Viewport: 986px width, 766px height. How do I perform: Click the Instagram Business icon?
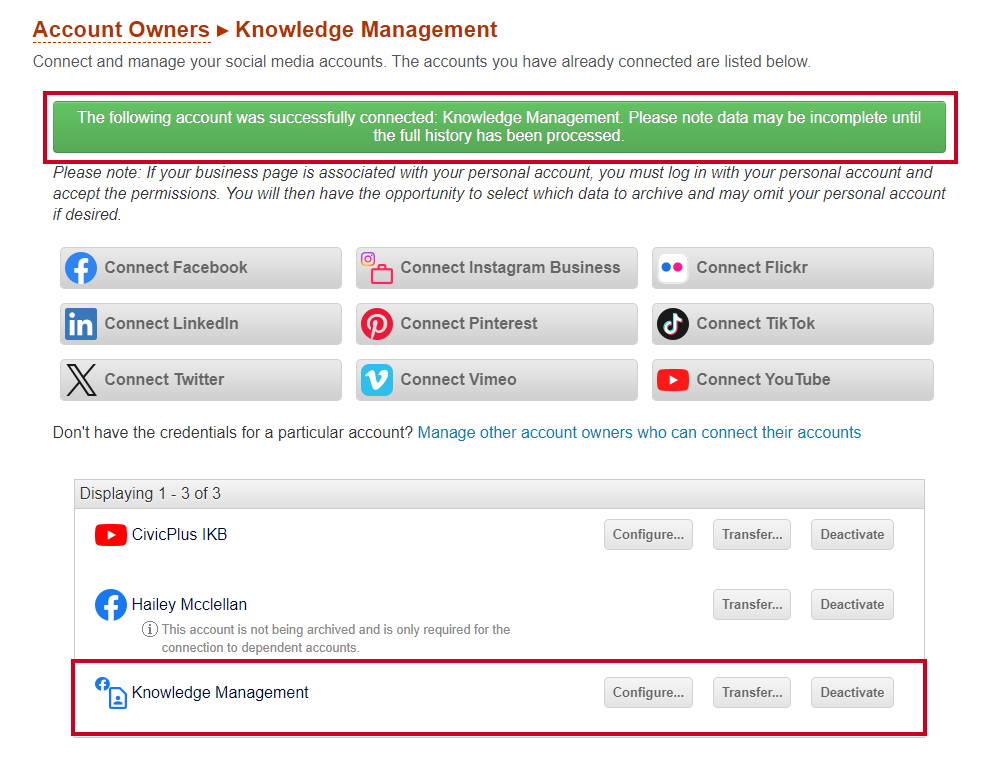click(377, 268)
